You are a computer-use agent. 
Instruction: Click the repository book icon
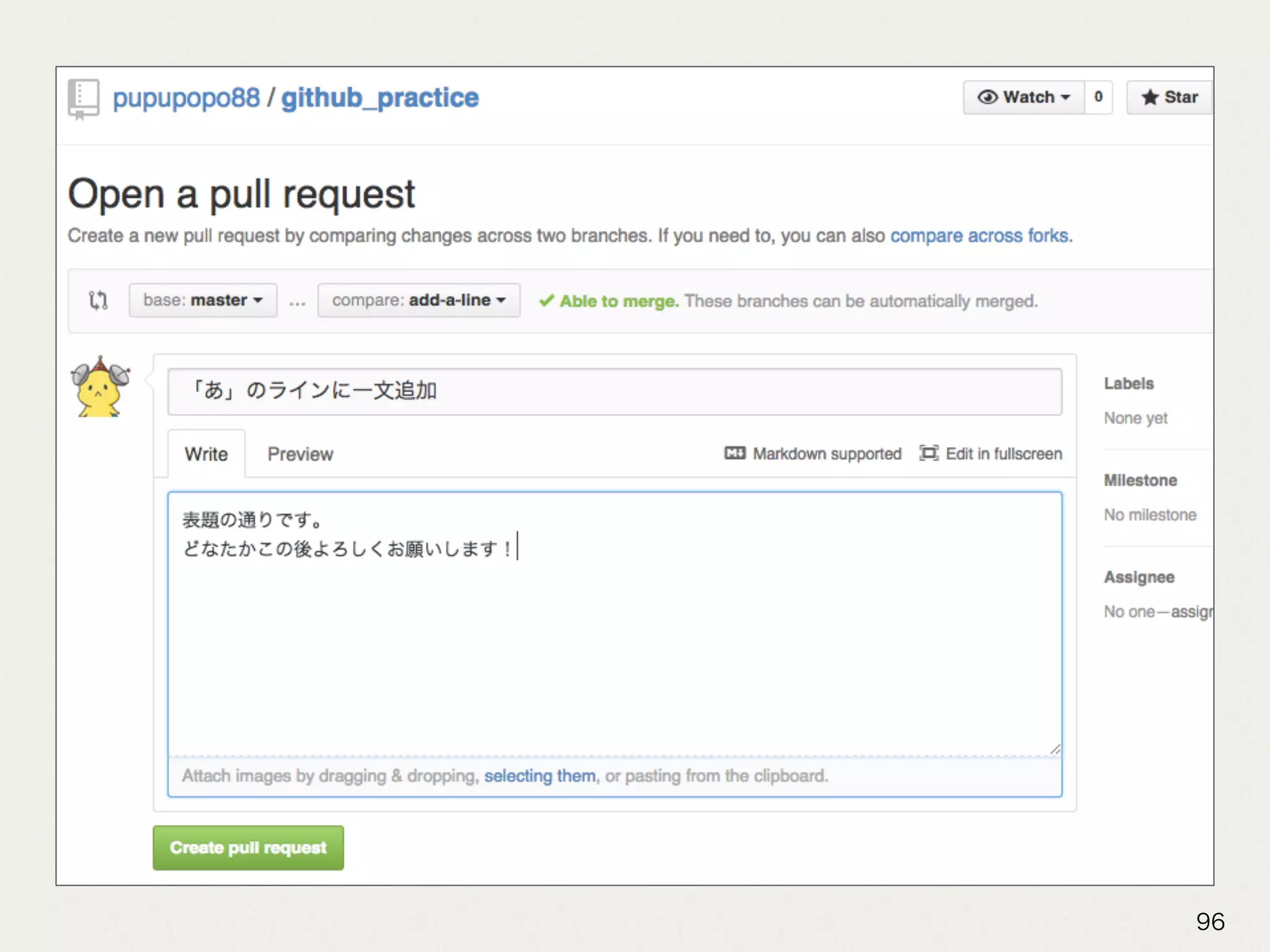[83, 99]
